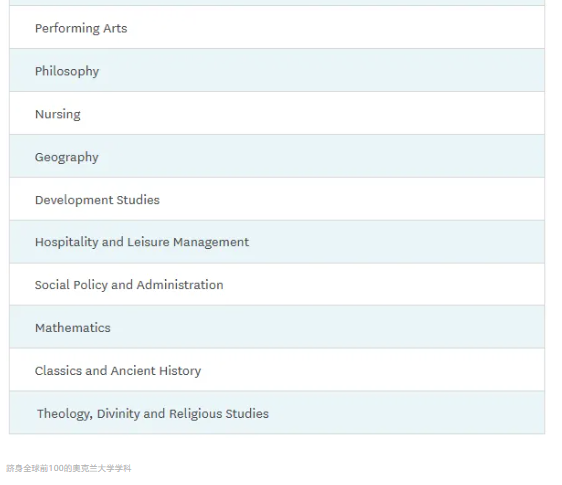Select Theology, Divinity and Religious Studies
This screenshot has height=485, width=562.
tap(277, 413)
